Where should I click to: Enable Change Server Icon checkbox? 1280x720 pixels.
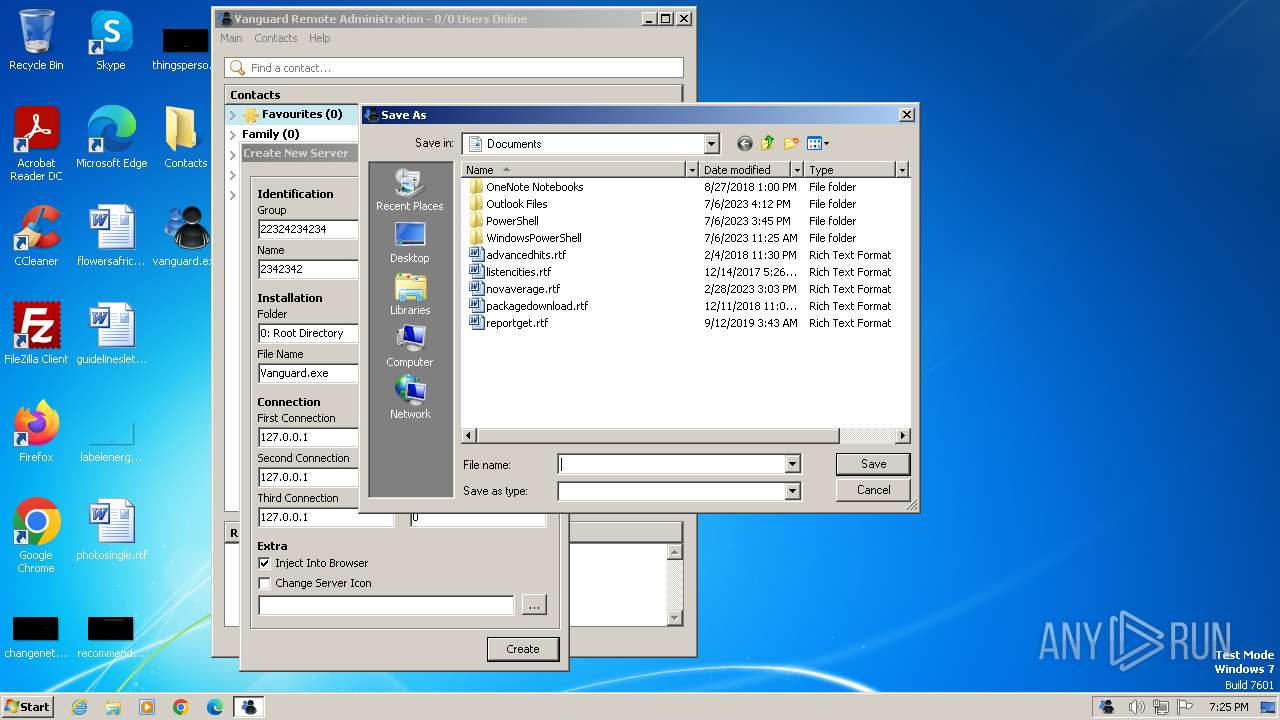coord(264,583)
